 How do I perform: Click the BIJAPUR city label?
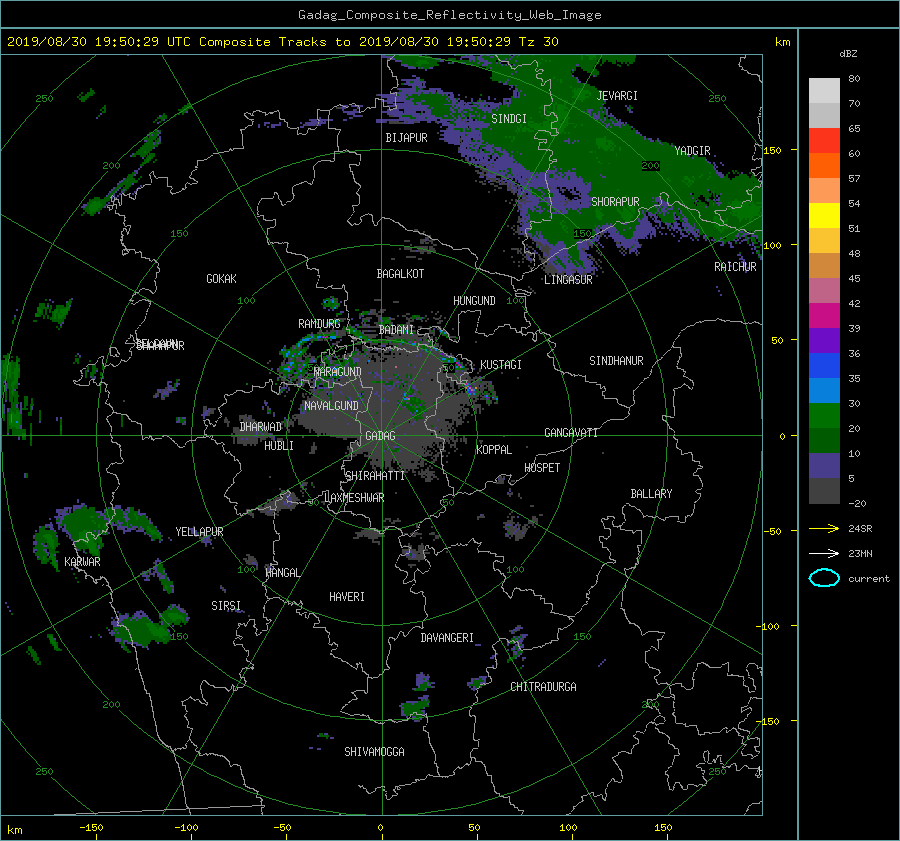(x=406, y=138)
